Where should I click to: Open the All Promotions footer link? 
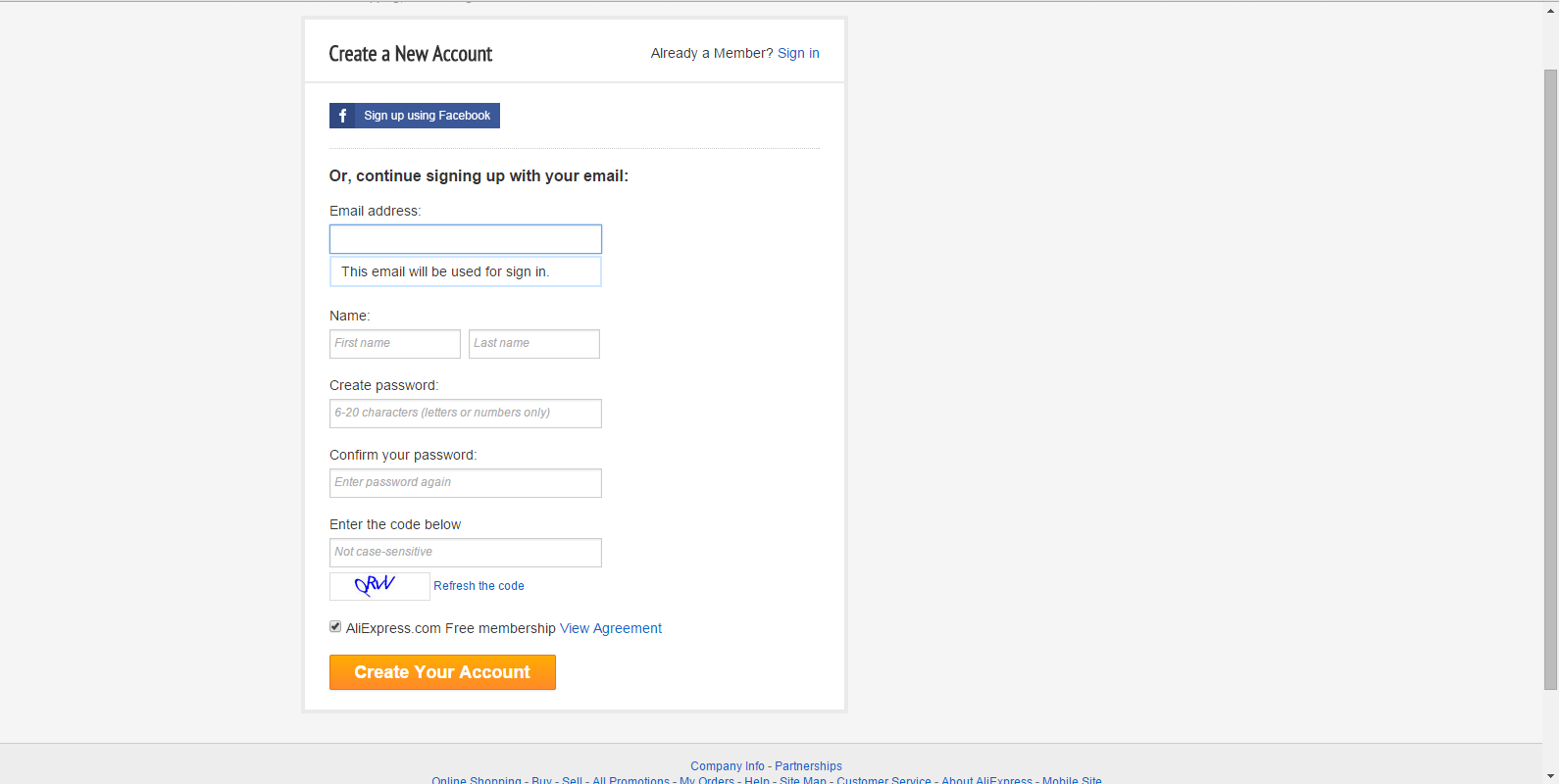[630, 780]
